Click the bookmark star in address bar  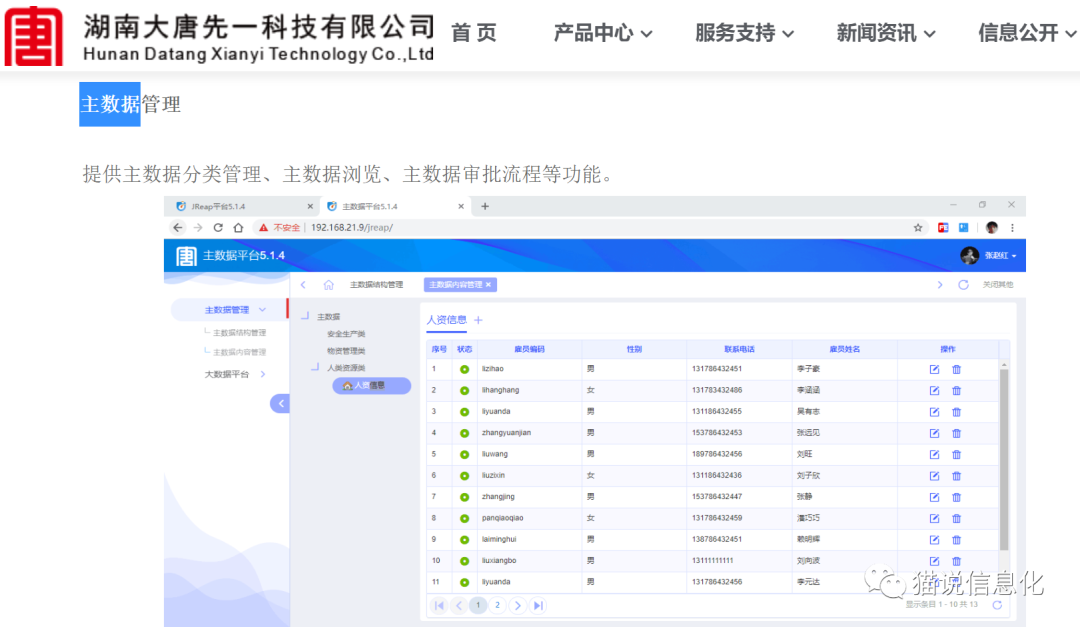[x=918, y=227]
